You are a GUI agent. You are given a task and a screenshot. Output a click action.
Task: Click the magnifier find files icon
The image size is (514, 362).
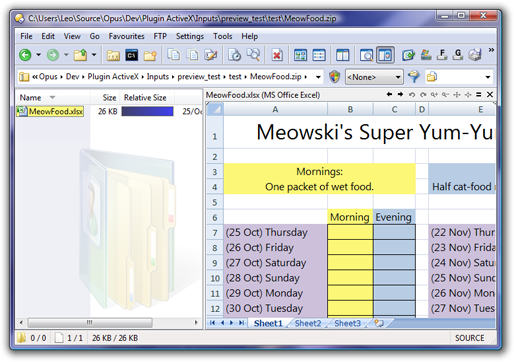pos(253,55)
